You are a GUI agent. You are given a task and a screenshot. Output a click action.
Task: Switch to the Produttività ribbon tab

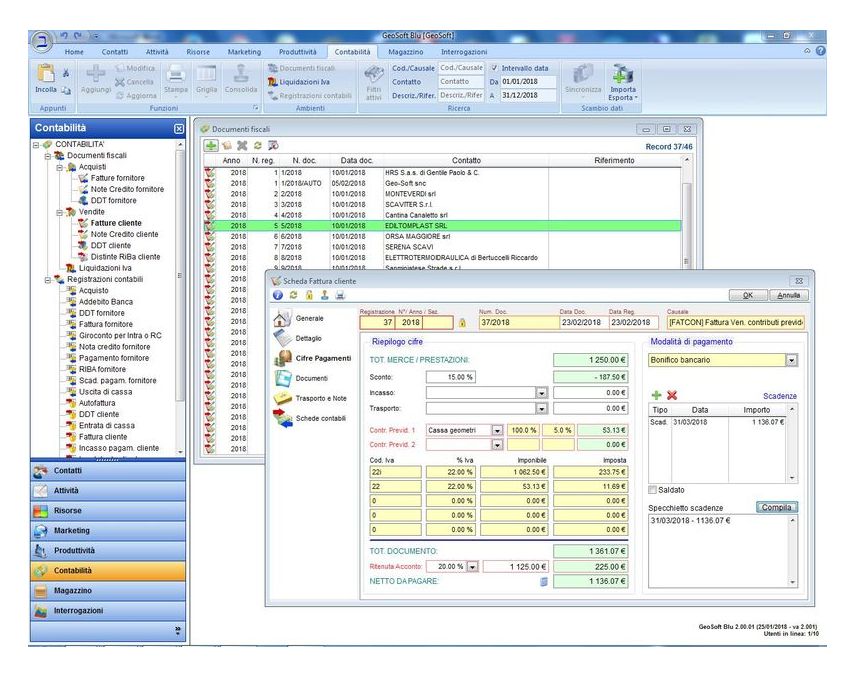[298, 52]
